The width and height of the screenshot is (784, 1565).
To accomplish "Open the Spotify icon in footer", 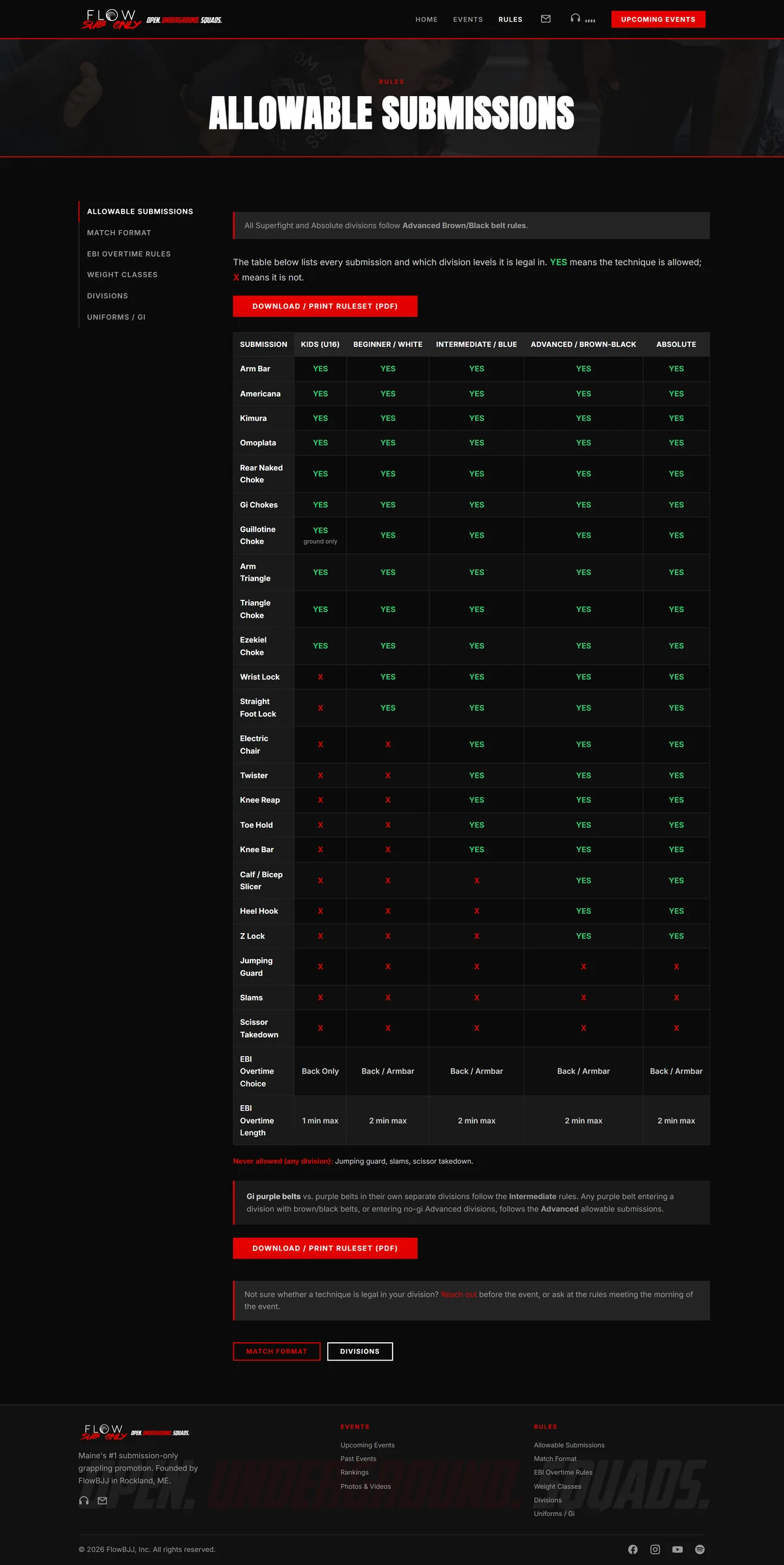I will (x=700, y=1549).
